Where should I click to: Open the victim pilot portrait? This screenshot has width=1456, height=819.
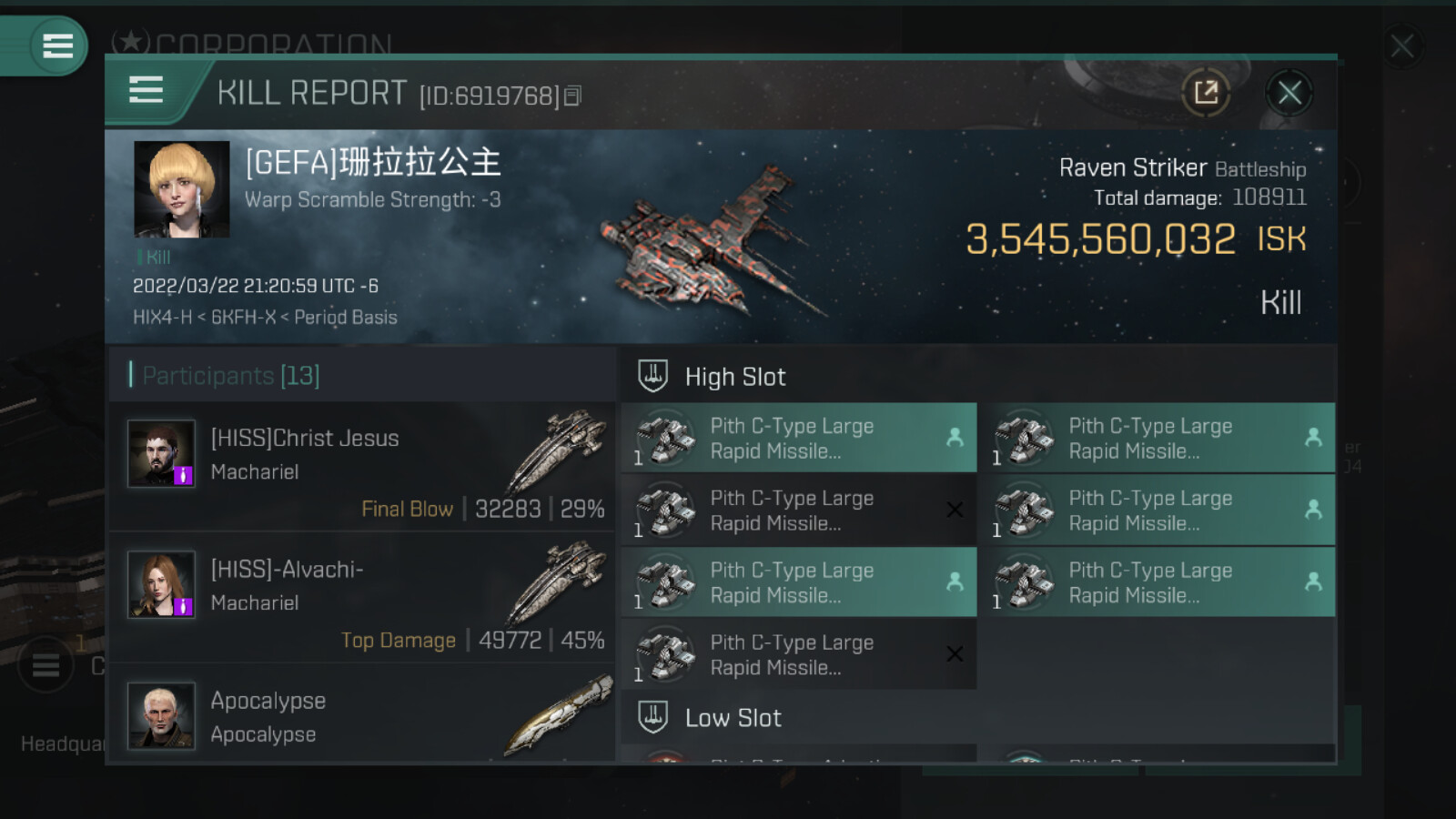pos(181,189)
